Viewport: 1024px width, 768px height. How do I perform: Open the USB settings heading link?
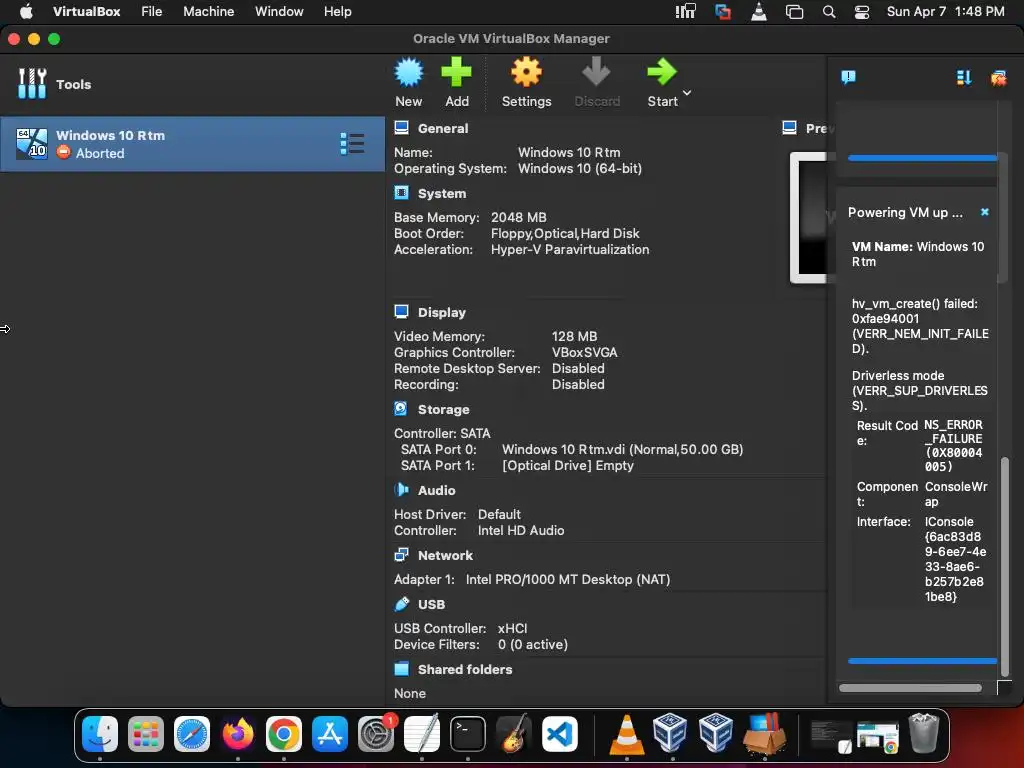(x=431, y=604)
